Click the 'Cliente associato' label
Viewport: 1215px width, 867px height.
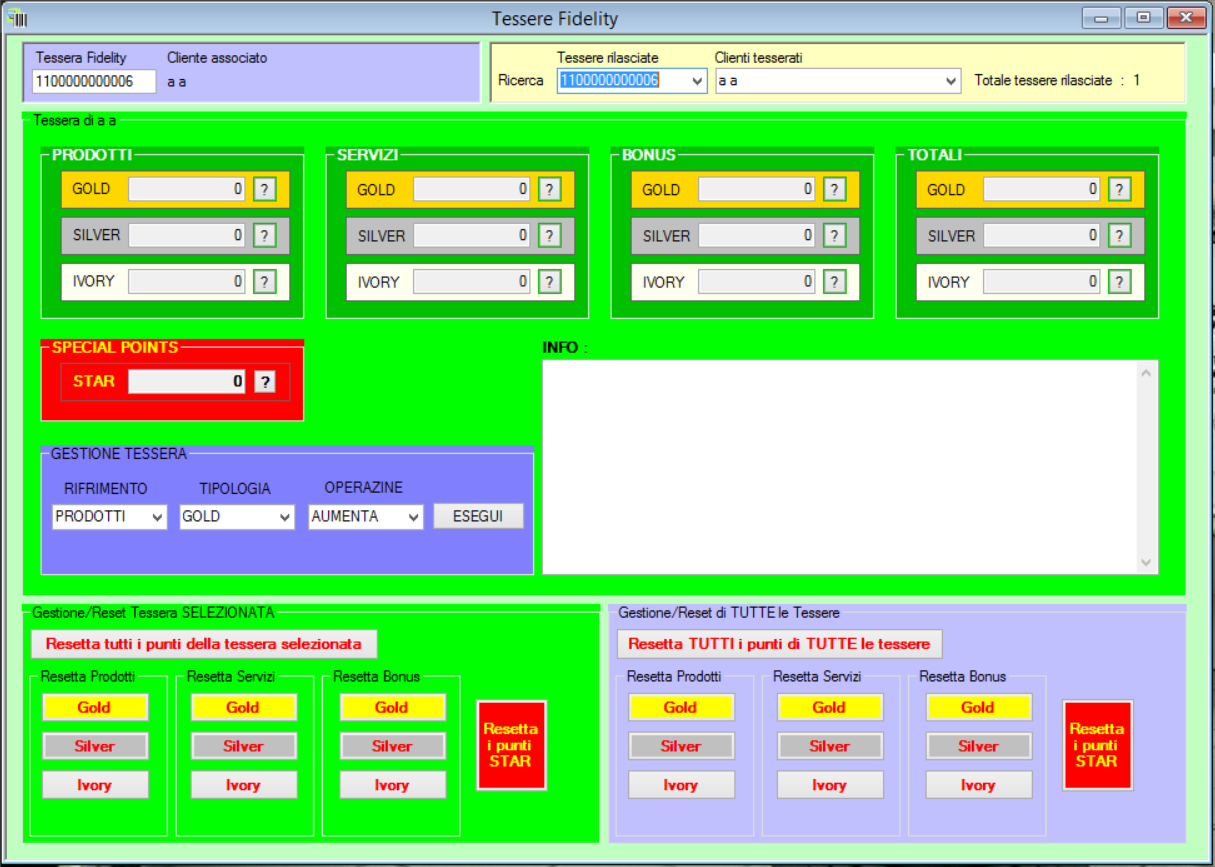coord(217,58)
